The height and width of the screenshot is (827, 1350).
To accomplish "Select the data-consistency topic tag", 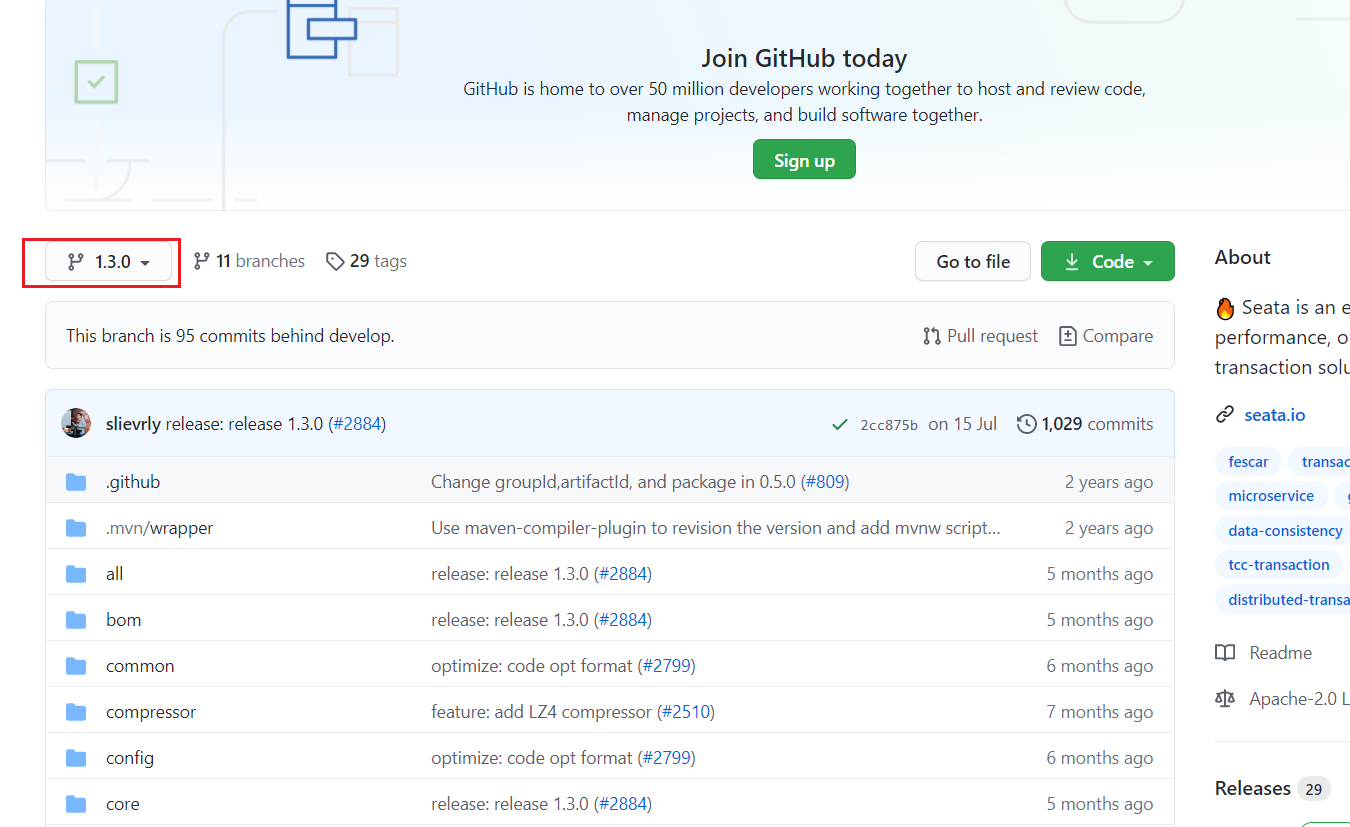I will pos(1285,530).
